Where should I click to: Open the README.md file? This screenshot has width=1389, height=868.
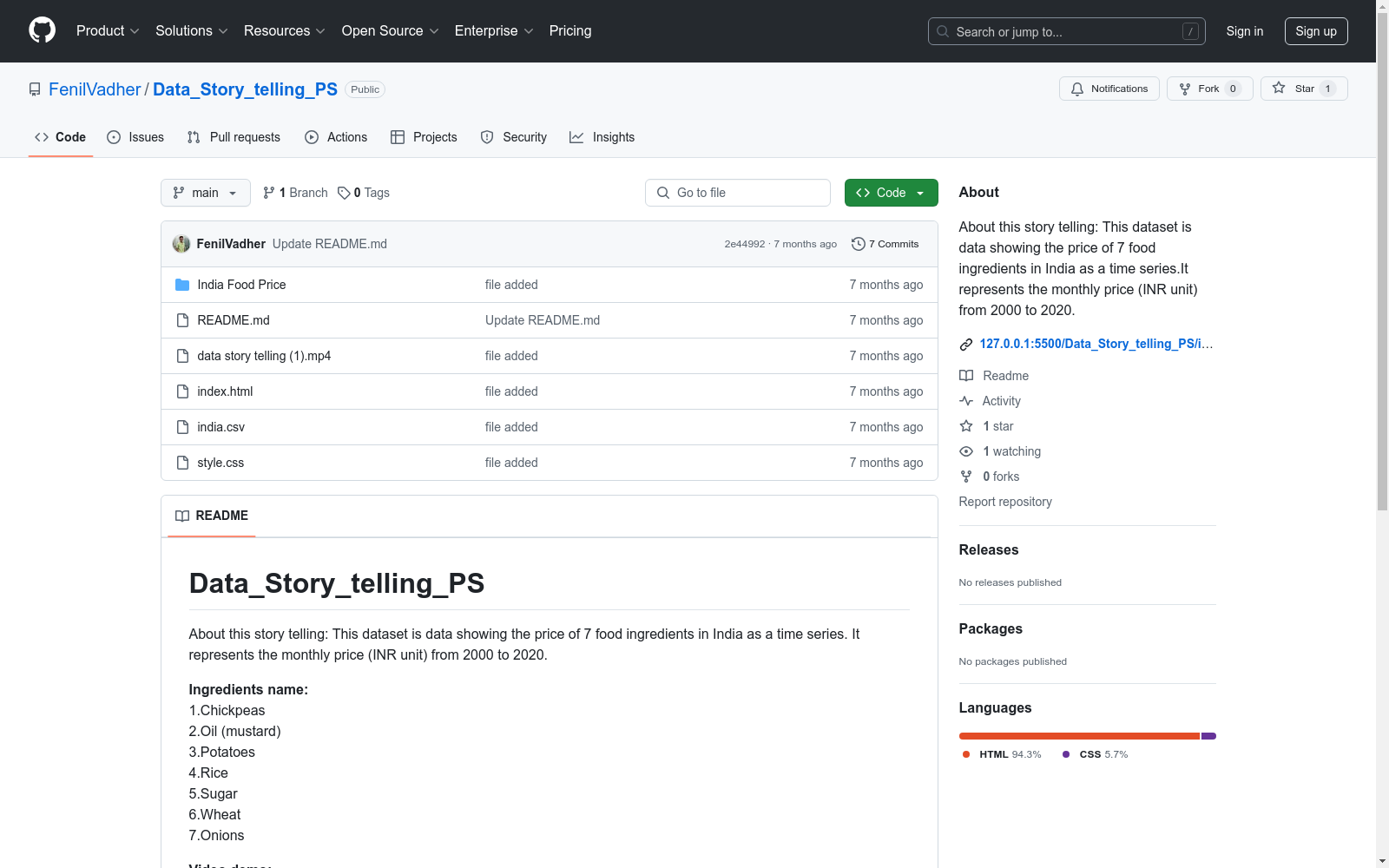click(234, 320)
